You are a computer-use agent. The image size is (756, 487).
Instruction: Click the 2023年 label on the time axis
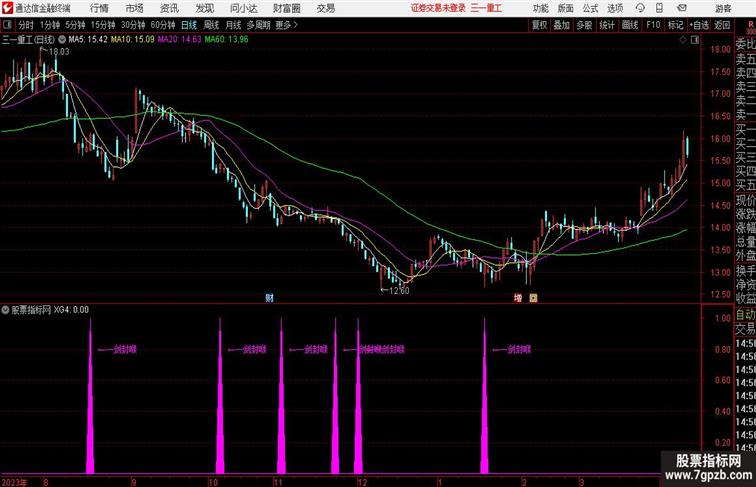[x=14, y=482]
